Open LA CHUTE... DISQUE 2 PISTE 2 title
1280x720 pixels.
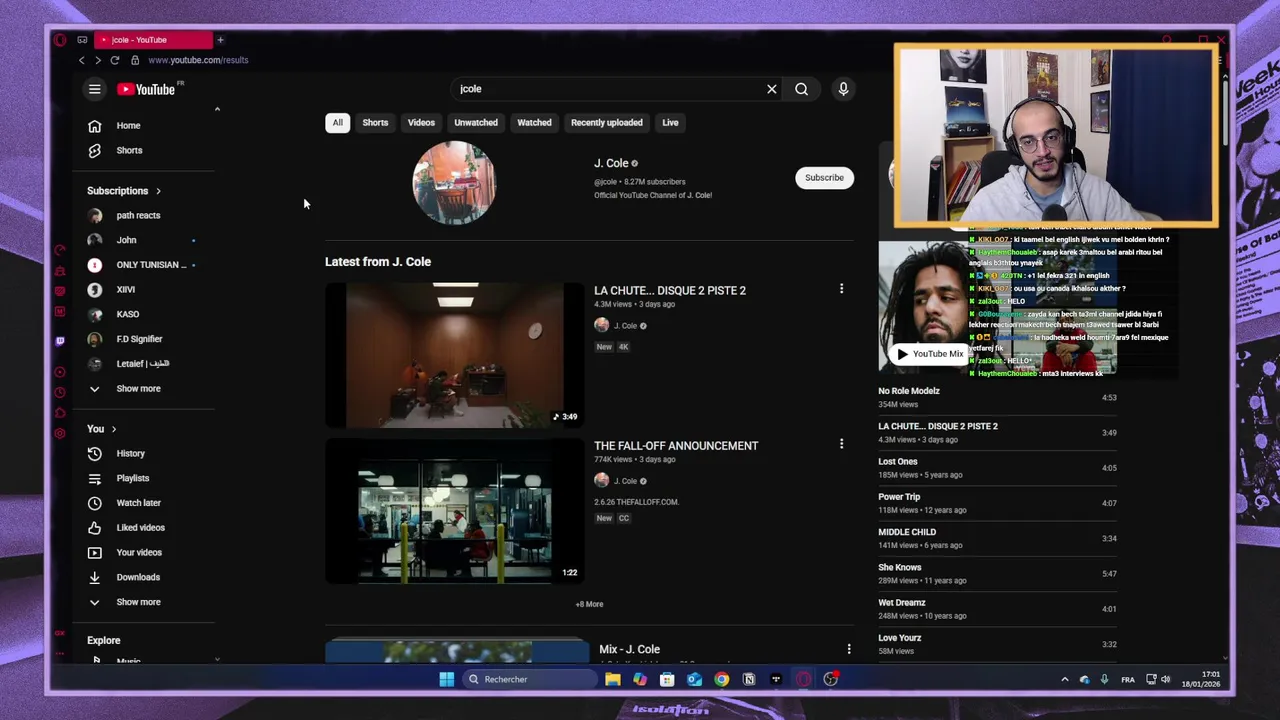coord(670,291)
